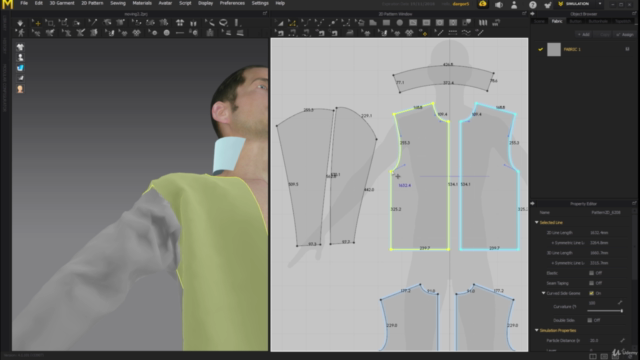Open avatar display options in the 3D window
640x360 pixels.
click(20, 58)
